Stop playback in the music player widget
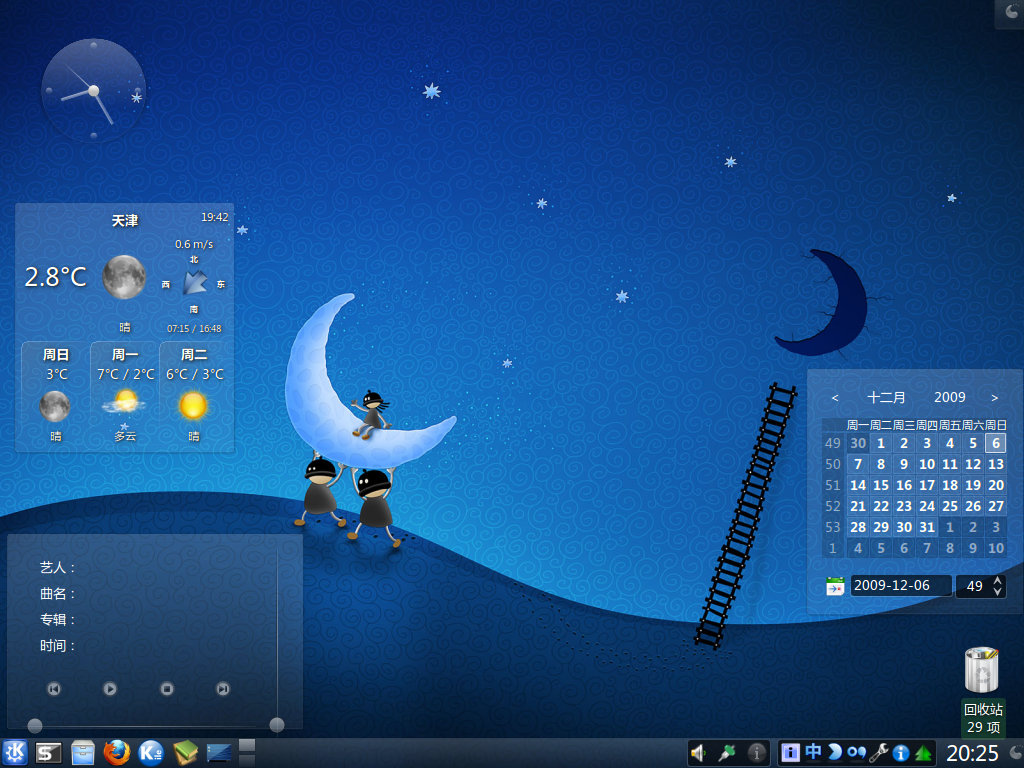Image resolution: width=1024 pixels, height=768 pixels. [167, 688]
